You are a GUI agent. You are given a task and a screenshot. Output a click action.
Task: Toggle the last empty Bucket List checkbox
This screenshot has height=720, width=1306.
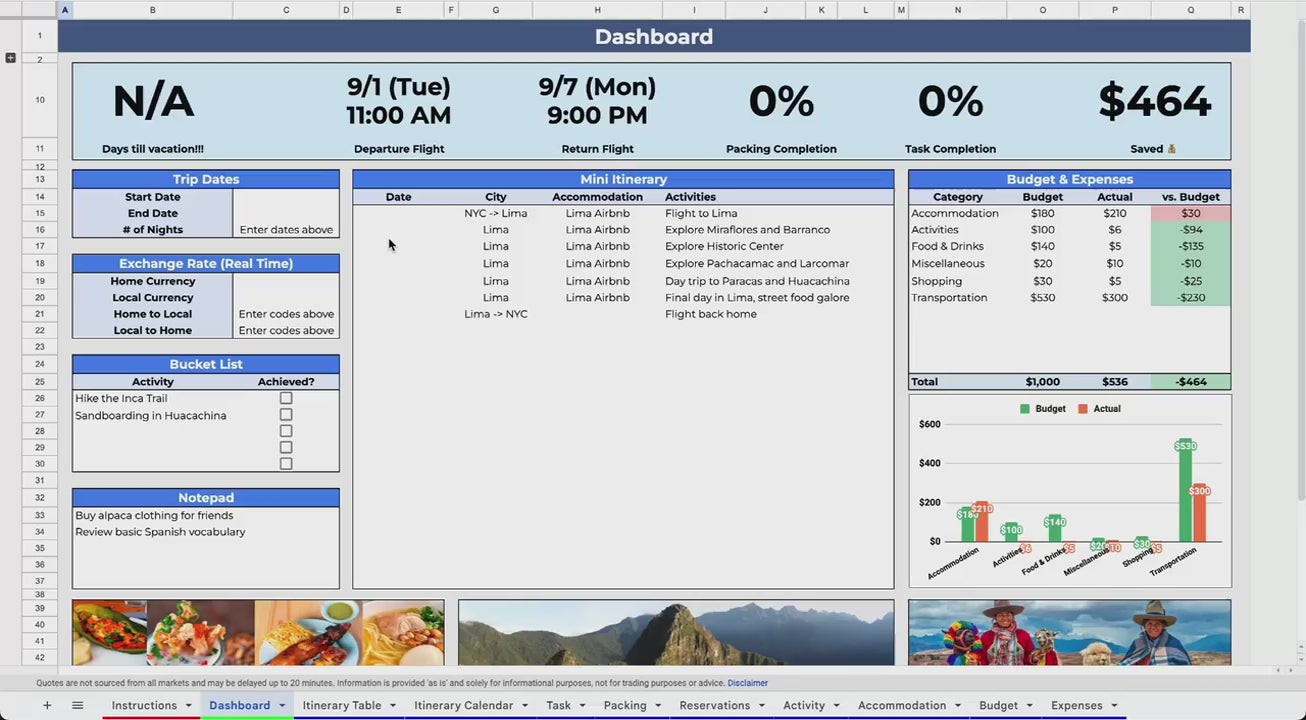286,464
